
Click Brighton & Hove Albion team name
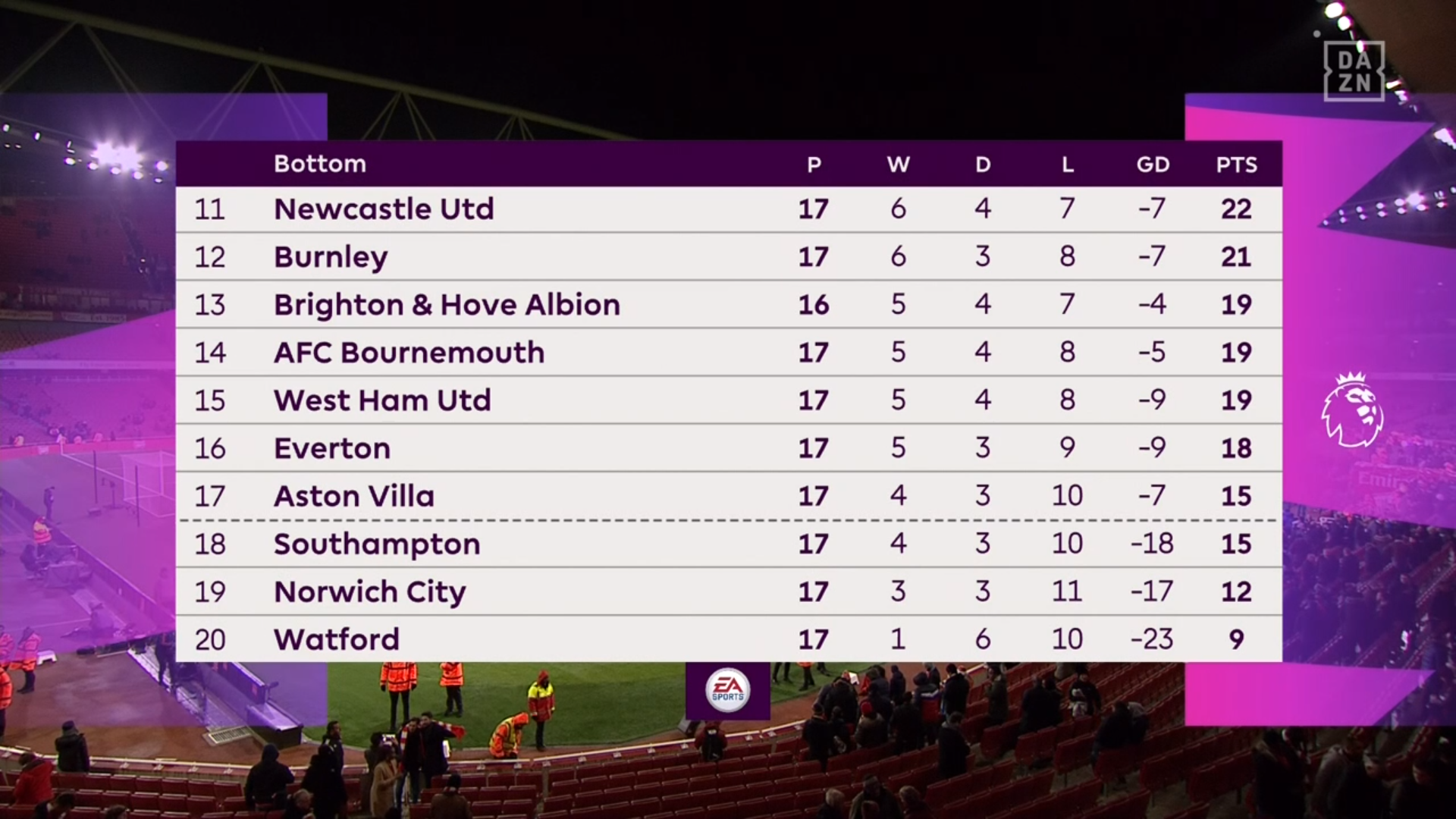(447, 305)
